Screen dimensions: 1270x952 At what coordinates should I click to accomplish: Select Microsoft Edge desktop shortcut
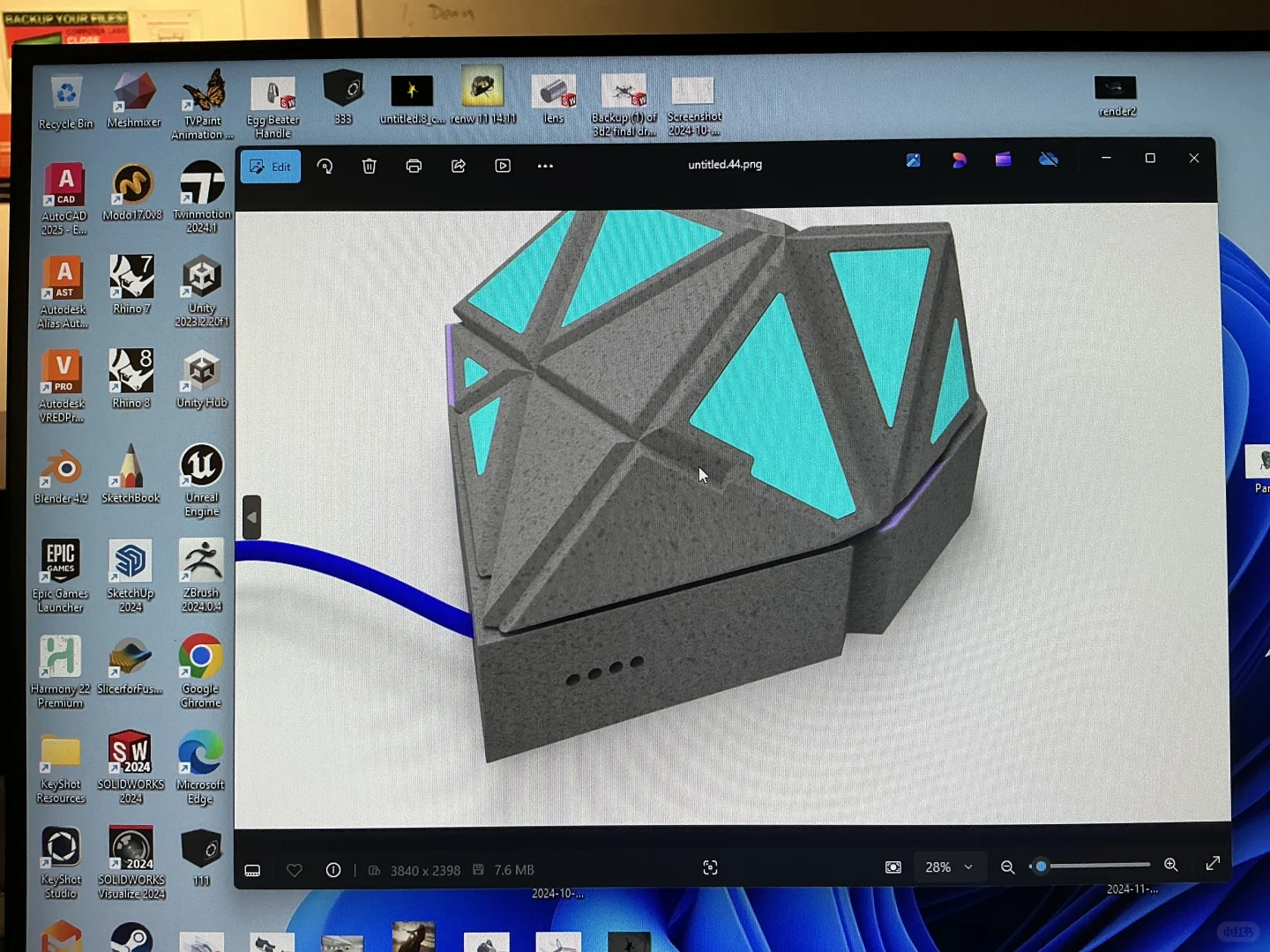[x=200, y=768]
